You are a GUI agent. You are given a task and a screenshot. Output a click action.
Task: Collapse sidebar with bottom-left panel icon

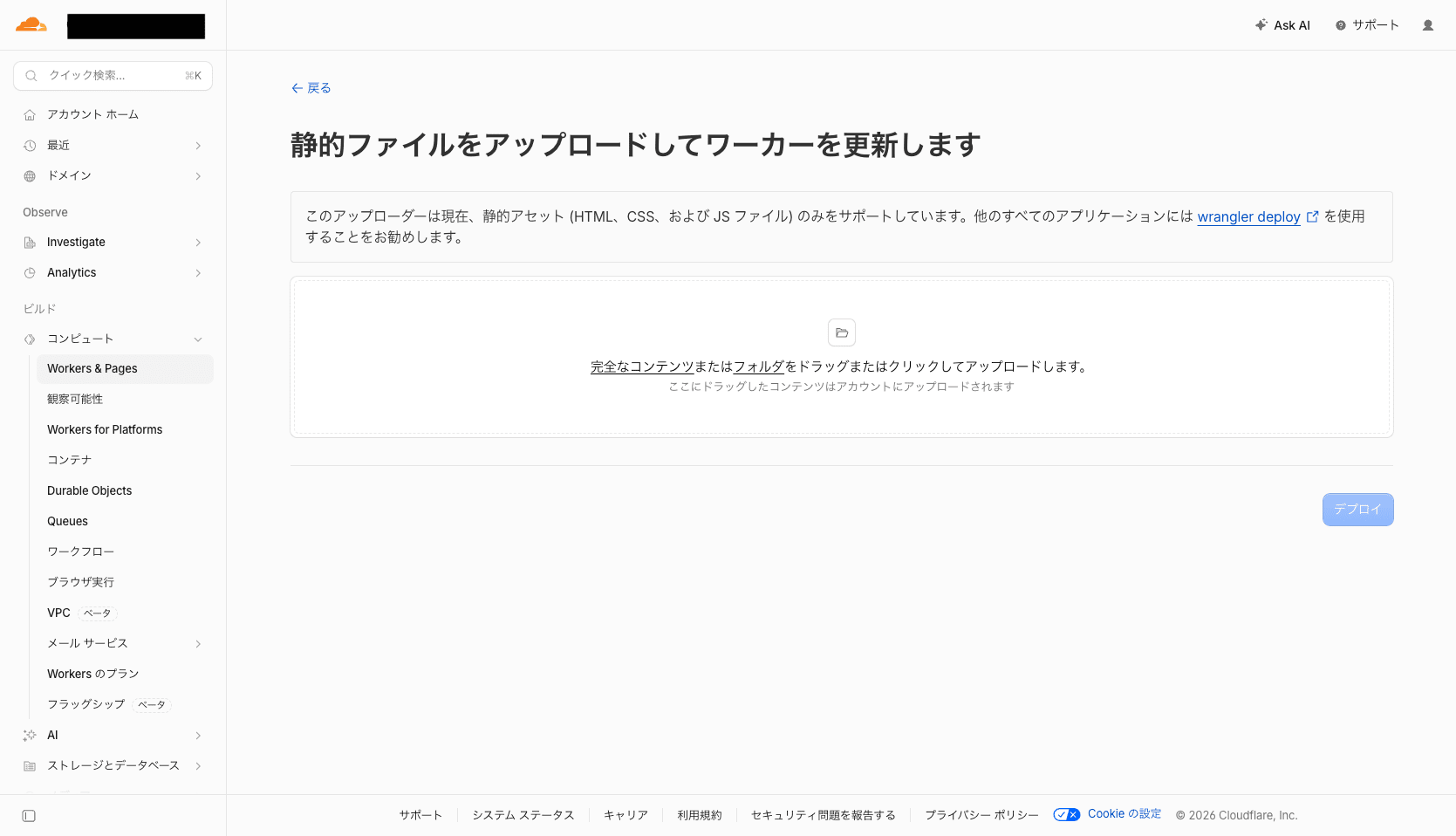pyautogui.click(x=29, y=816)
